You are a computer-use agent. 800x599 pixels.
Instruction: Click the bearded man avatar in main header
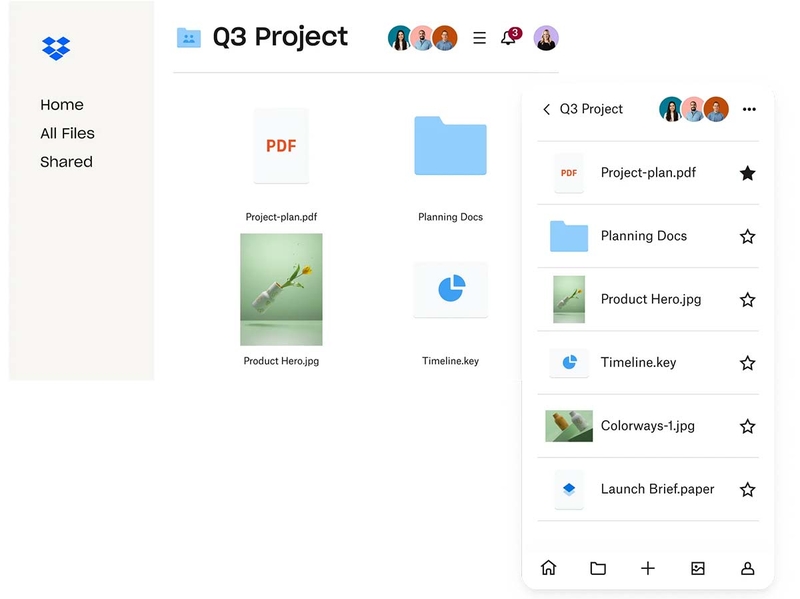(422, 38)
